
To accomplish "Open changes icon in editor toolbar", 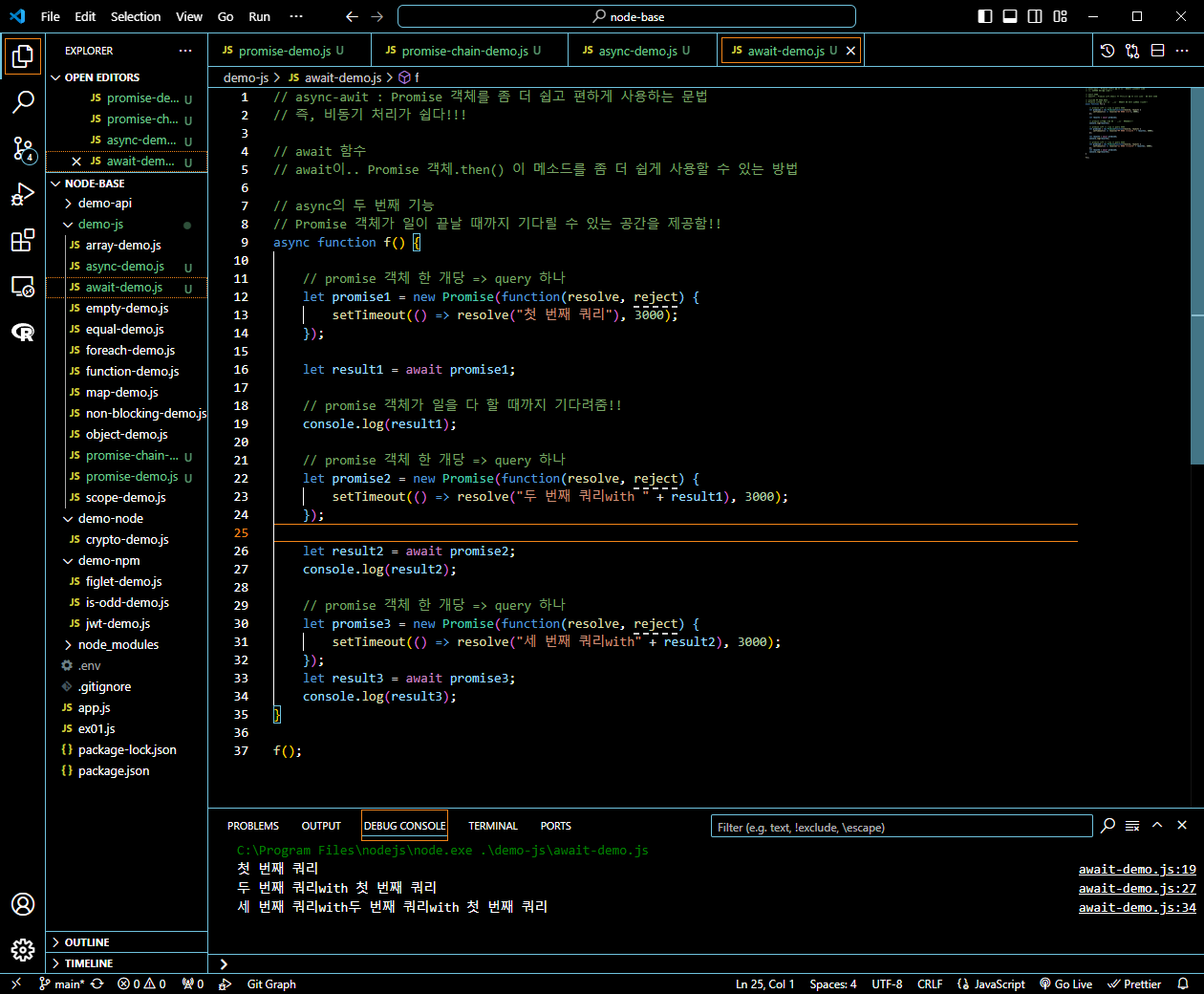I will [1132, 51].
